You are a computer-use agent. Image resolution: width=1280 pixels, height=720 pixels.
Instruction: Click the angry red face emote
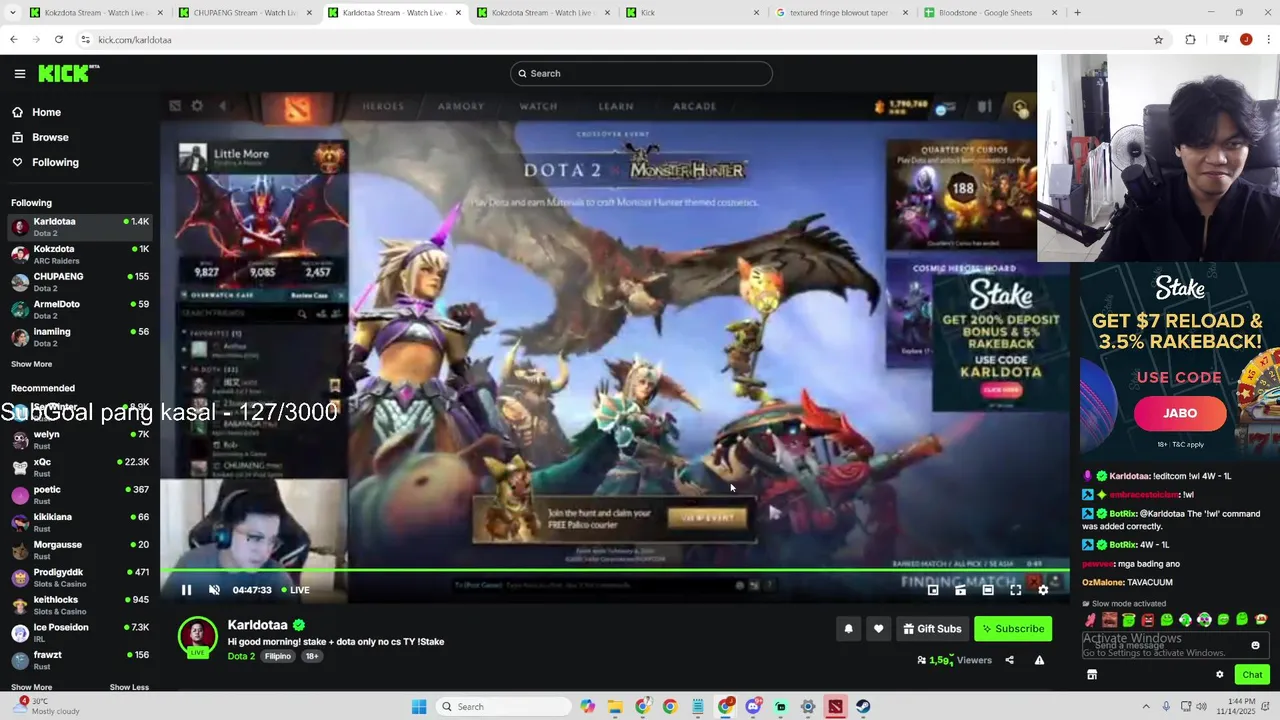(1148, 620)
